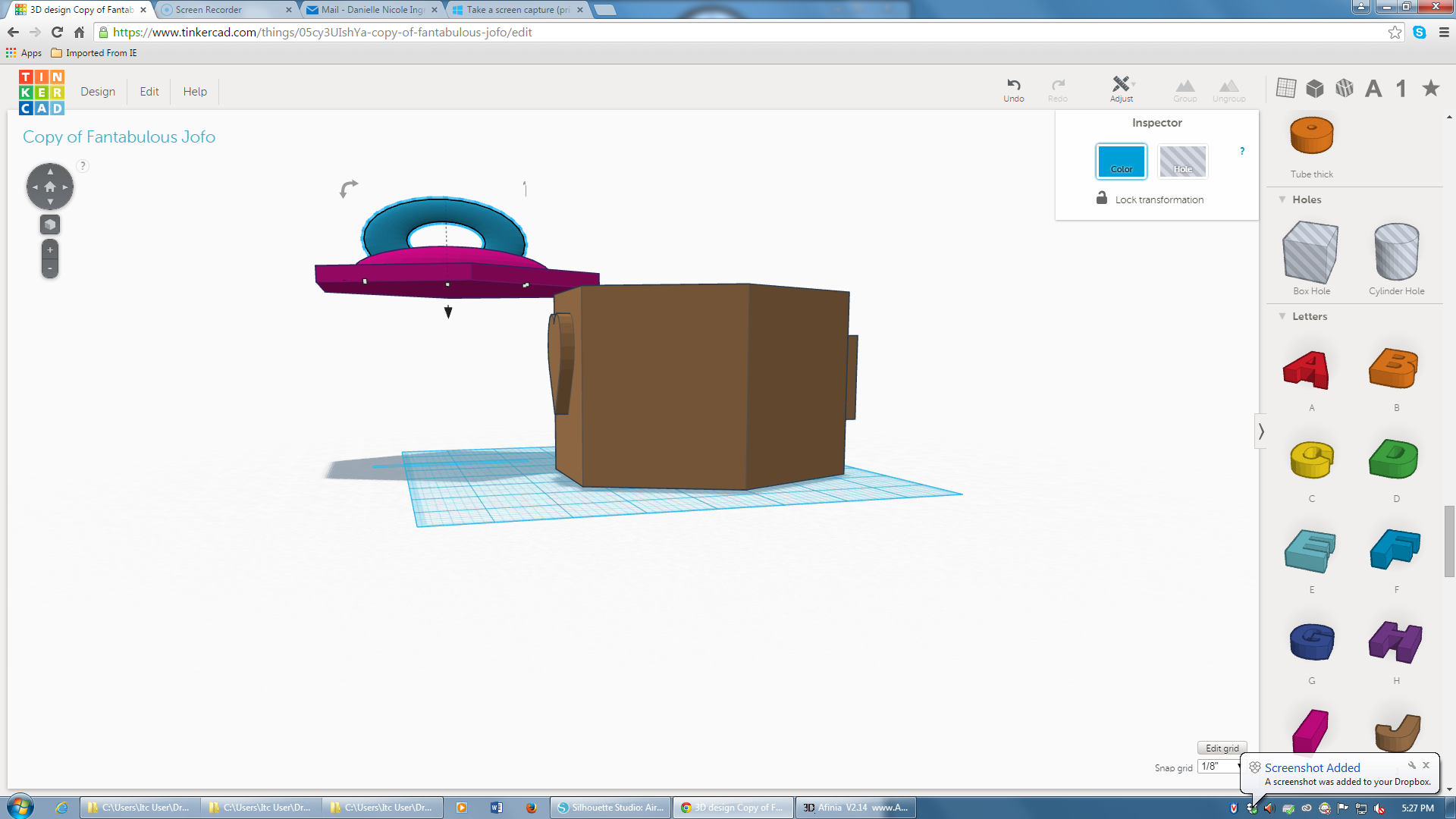Viewport: 1456px width, 819px height.
Task: Pick the Box Hole shape
Action: pos(1310,253)
